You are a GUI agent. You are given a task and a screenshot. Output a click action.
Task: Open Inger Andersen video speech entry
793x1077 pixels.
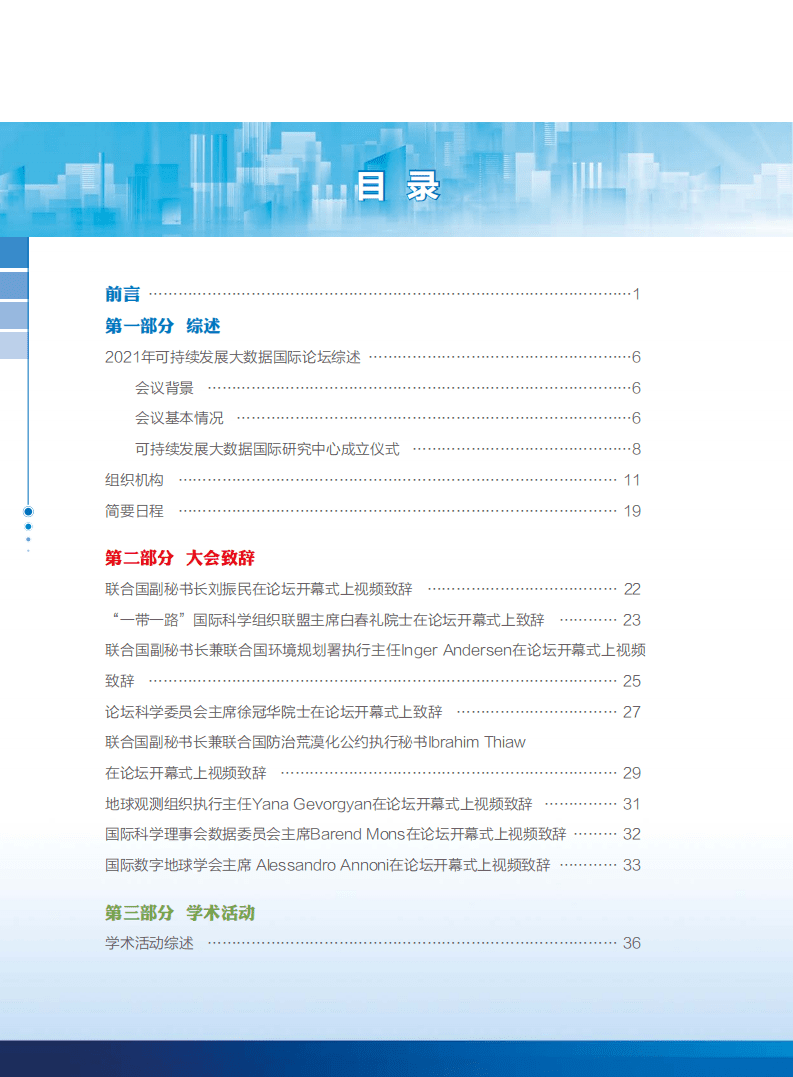tap(376, 650)
